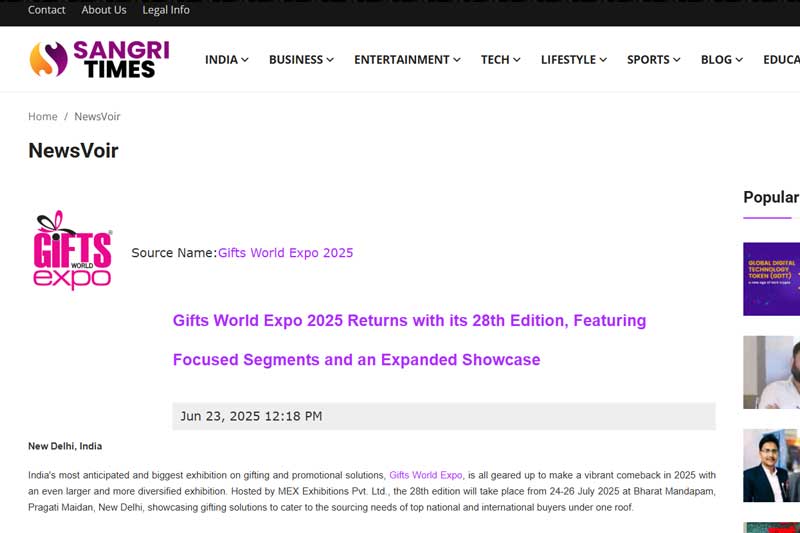The image size is (800, 533).
Task: Open the popular thumbnail of the bearded man
Action: (x=771, y=372)
